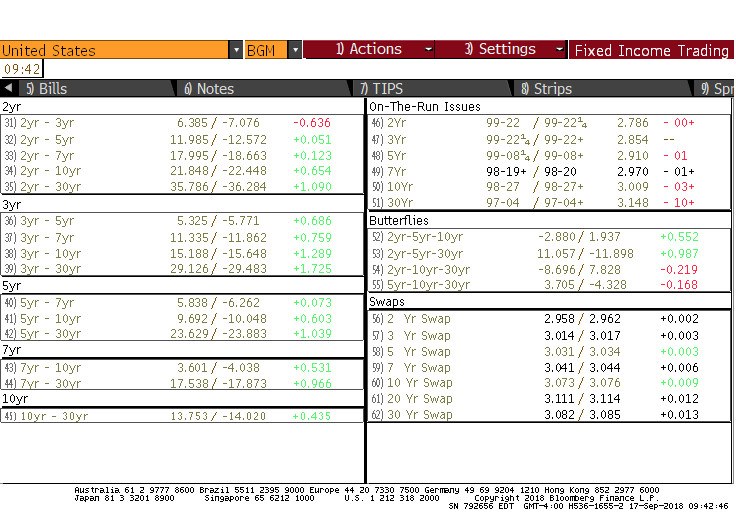Select the 2yr-10yr-30yr butterfly row

tap(549, 269)
